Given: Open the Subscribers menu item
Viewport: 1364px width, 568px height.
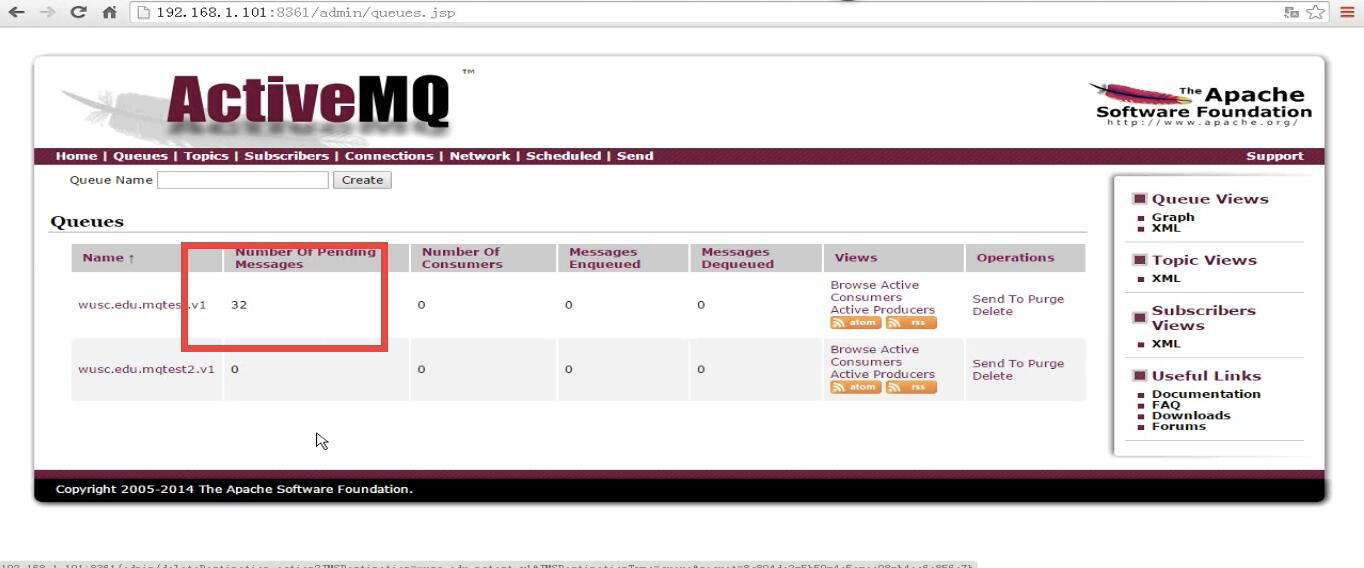Looking at the screenshot, I should coord(286,156).
